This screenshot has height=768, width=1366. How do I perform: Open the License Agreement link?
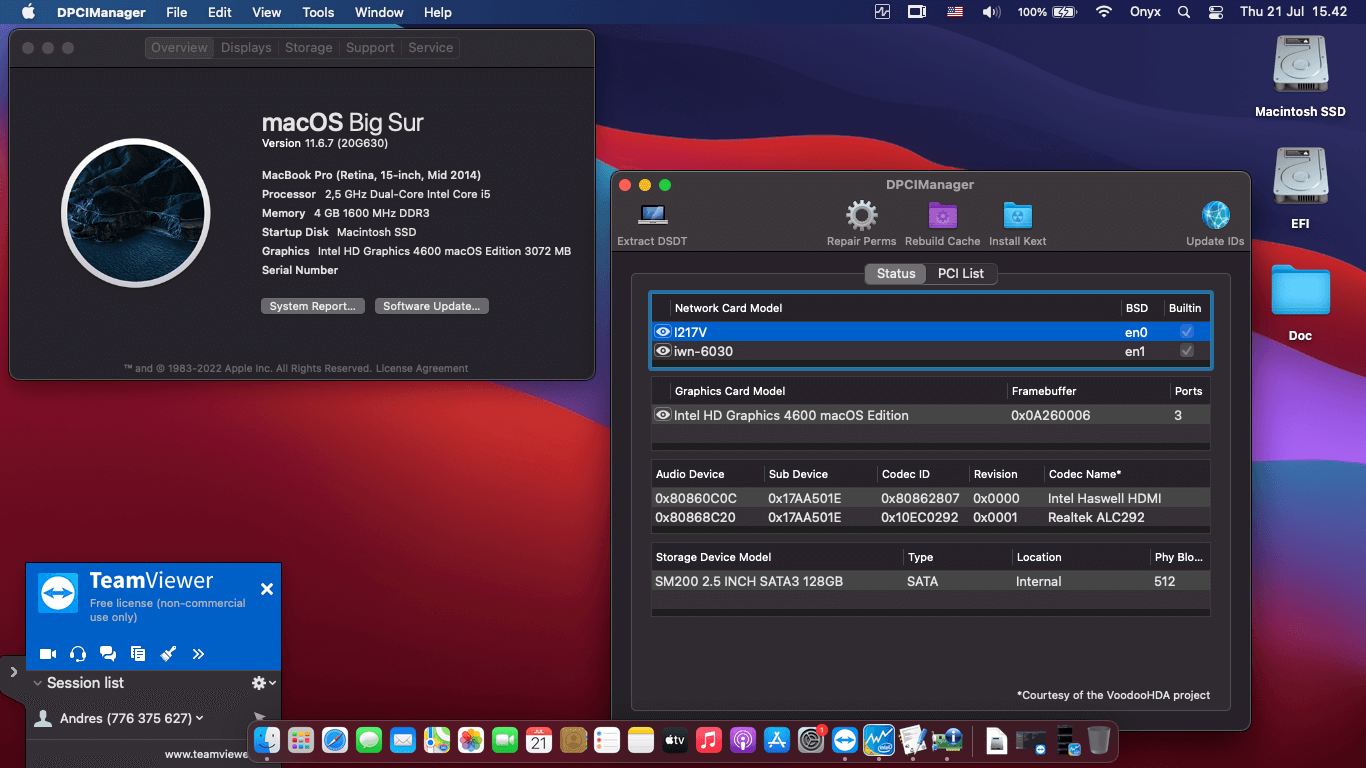(x=422, y=368)
